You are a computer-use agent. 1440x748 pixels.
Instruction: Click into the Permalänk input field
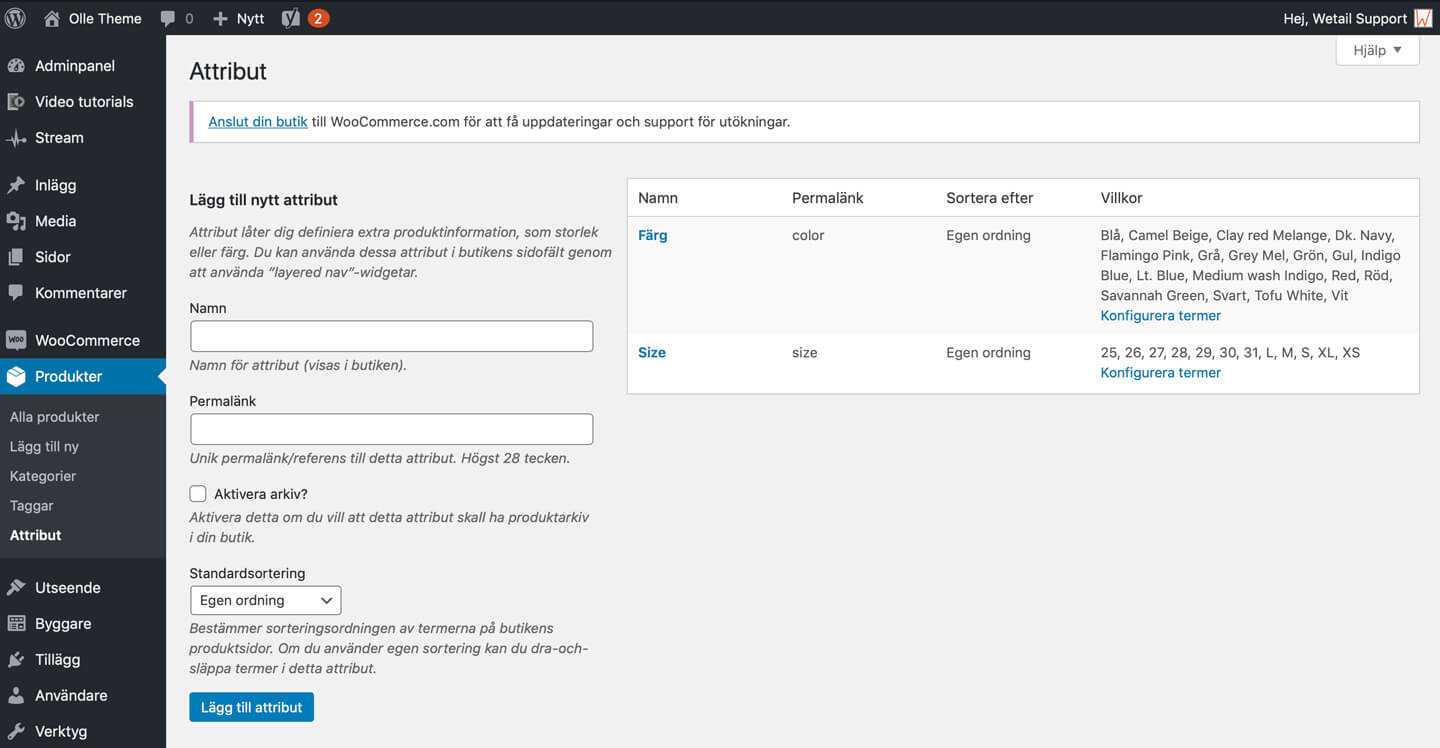tap(391, 429)
